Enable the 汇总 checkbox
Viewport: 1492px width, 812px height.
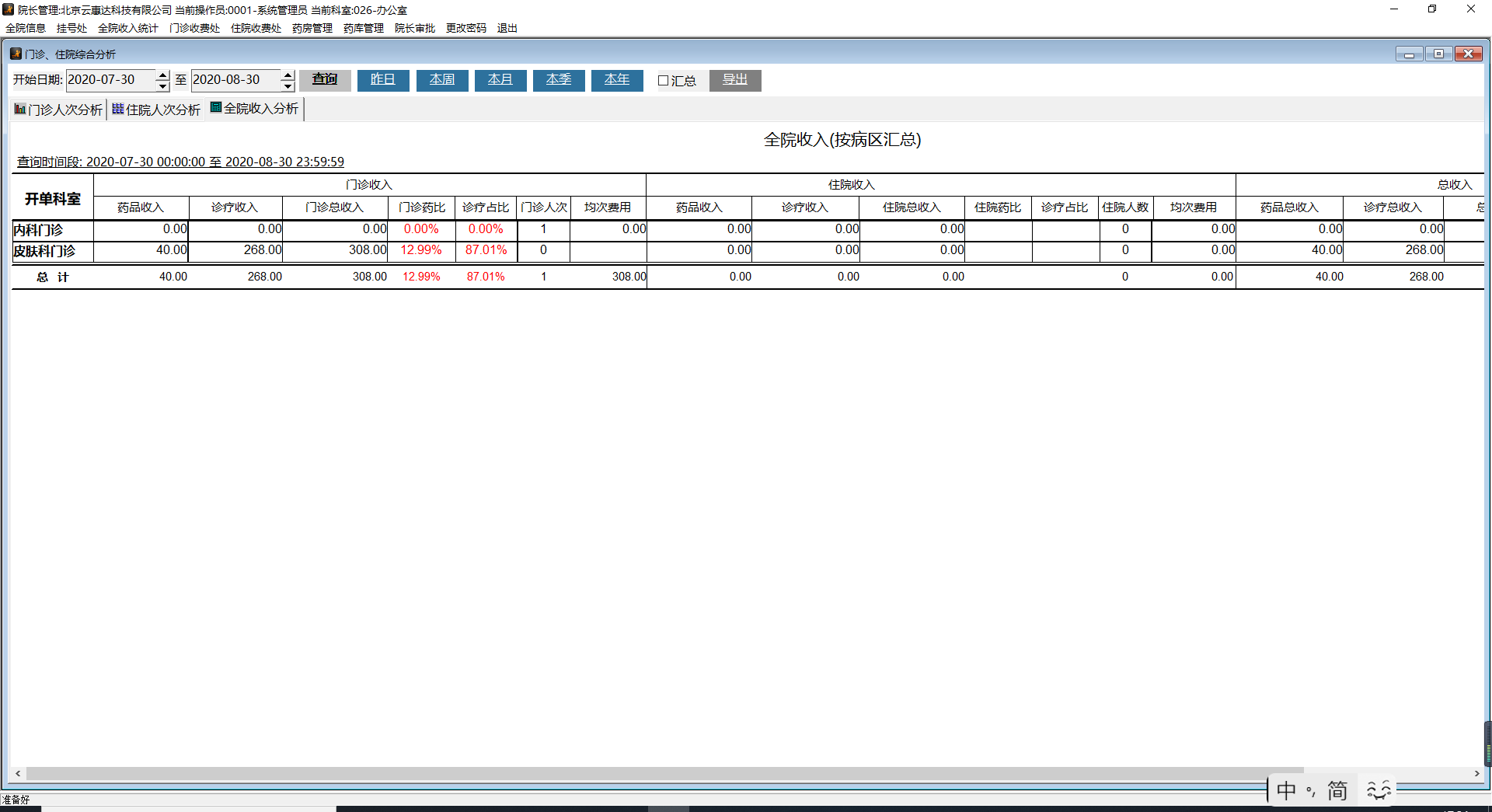click(663, 81)
